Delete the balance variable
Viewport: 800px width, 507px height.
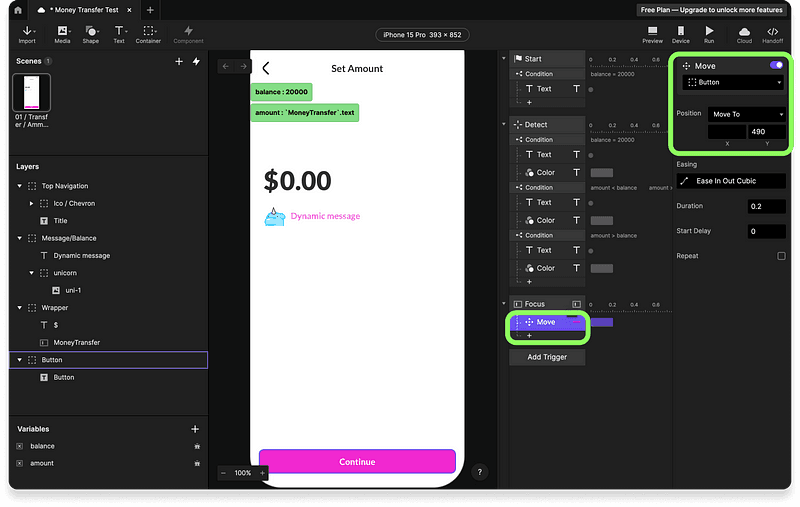(197, 446)
